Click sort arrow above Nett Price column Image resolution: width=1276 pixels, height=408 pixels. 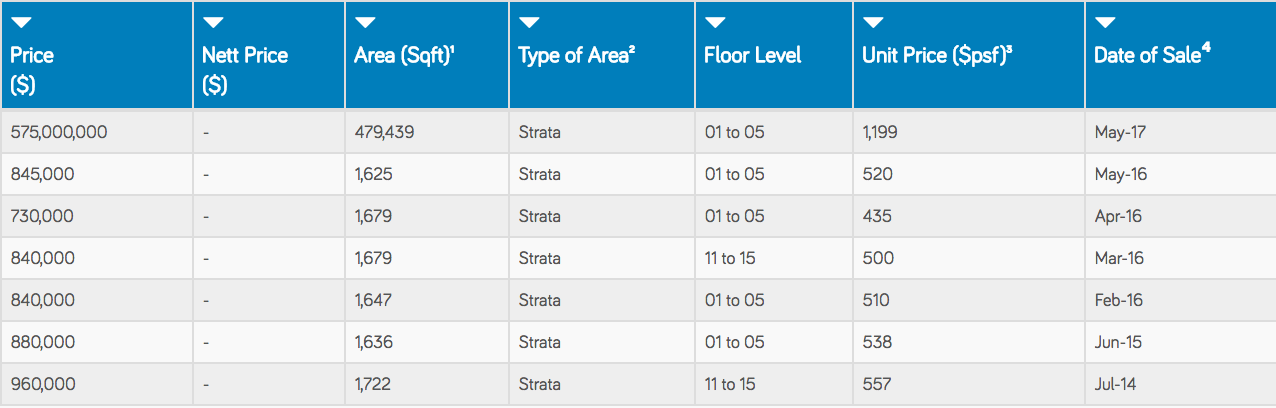click(213, 23)
